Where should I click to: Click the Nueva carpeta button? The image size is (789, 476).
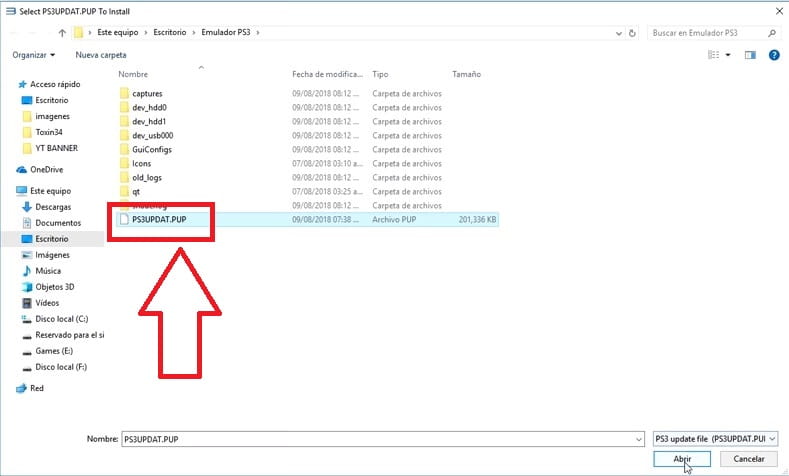[x=100, y=54]
